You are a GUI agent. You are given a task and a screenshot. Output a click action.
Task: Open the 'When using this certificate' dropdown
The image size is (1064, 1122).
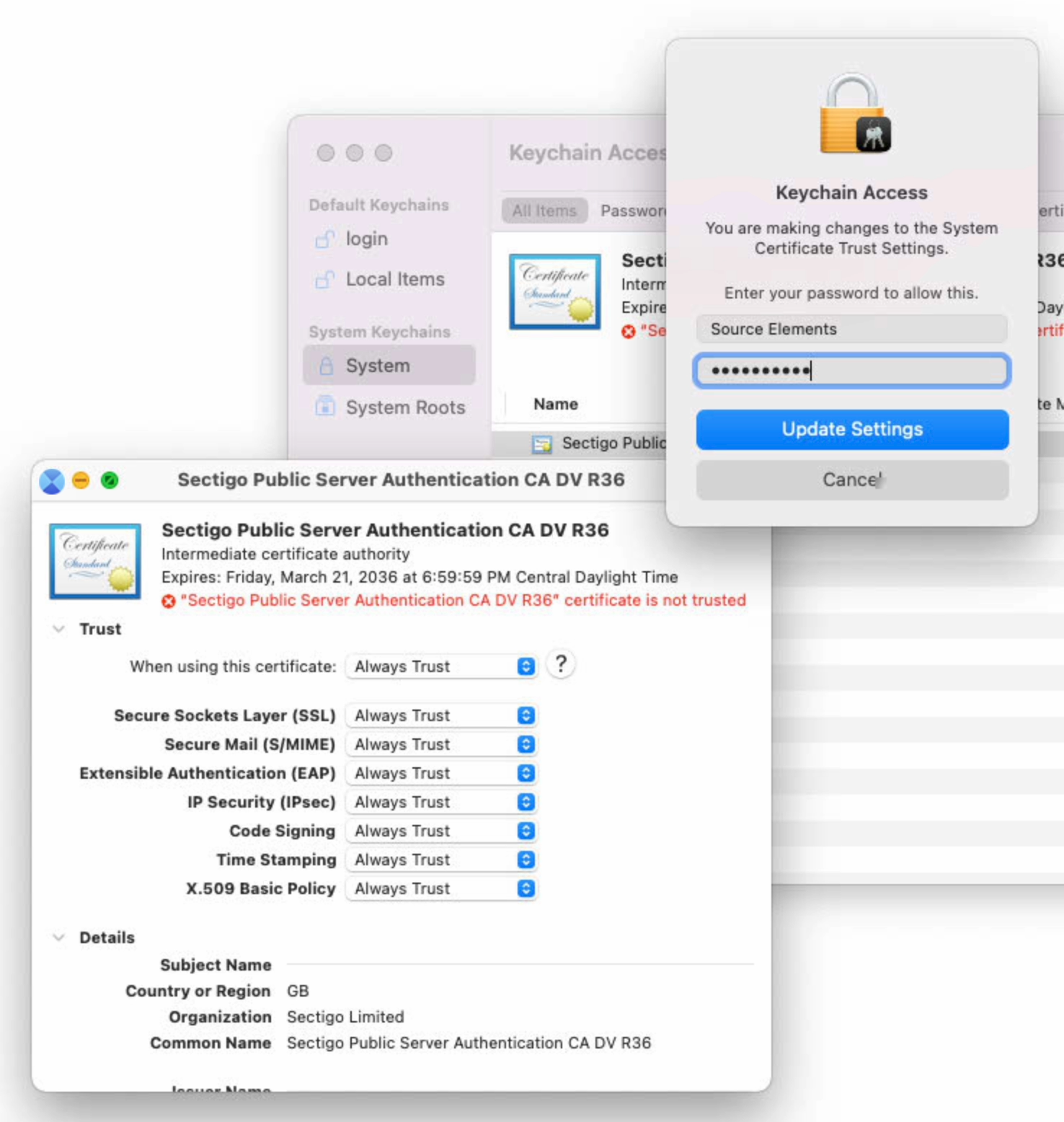coord(441,666)
